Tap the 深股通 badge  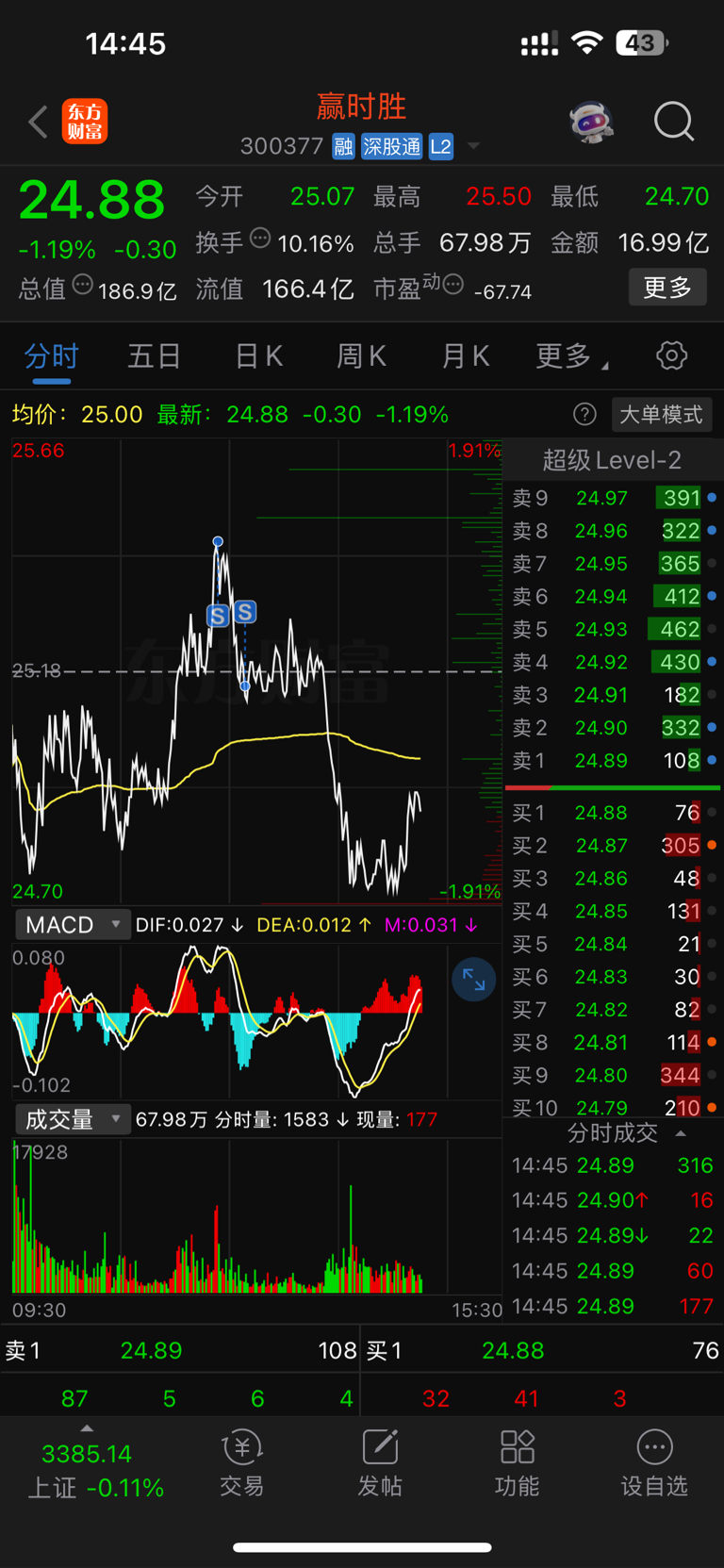click(392, 146)
